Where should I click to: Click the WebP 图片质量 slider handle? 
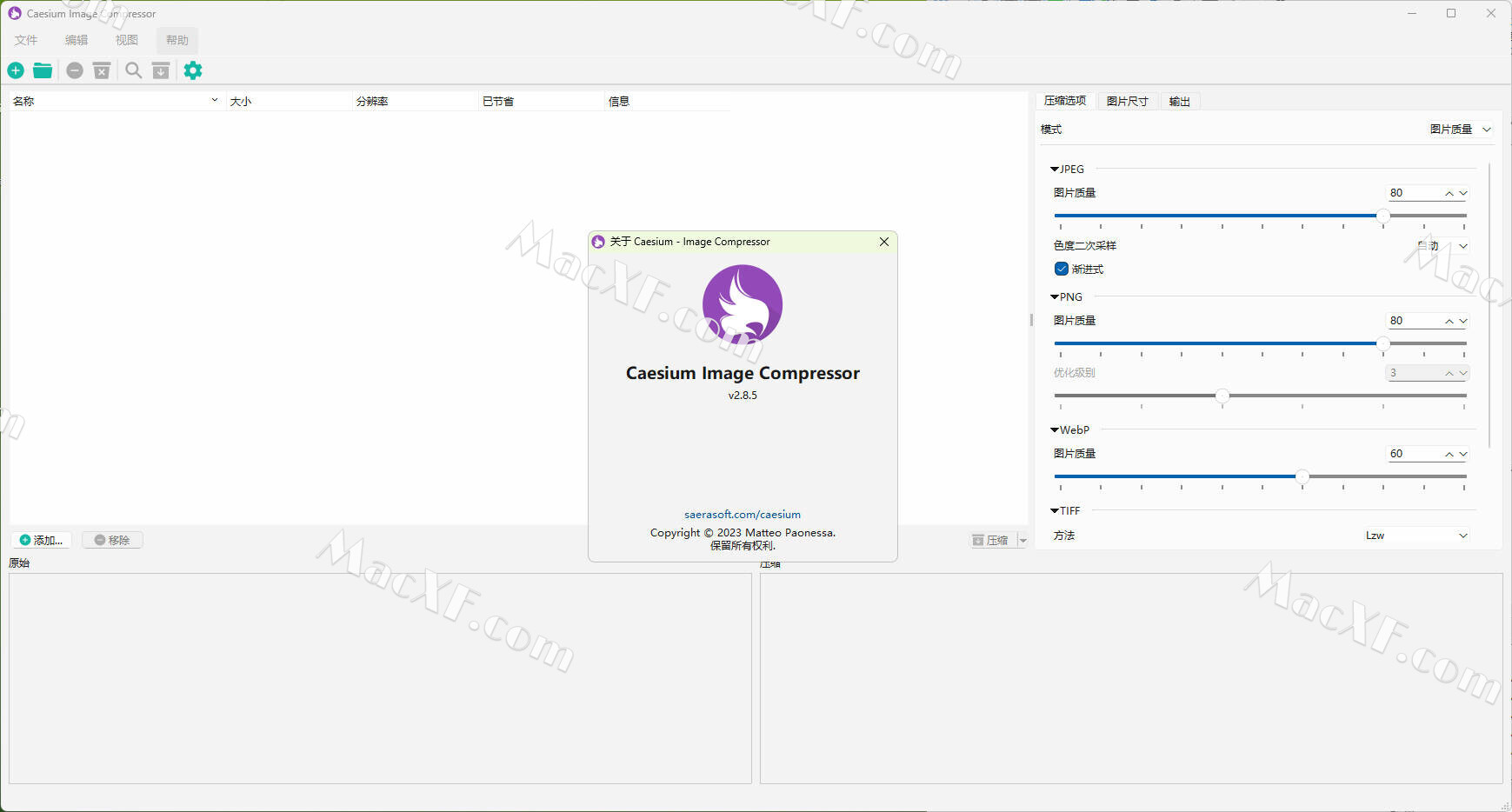point(1302,476)
